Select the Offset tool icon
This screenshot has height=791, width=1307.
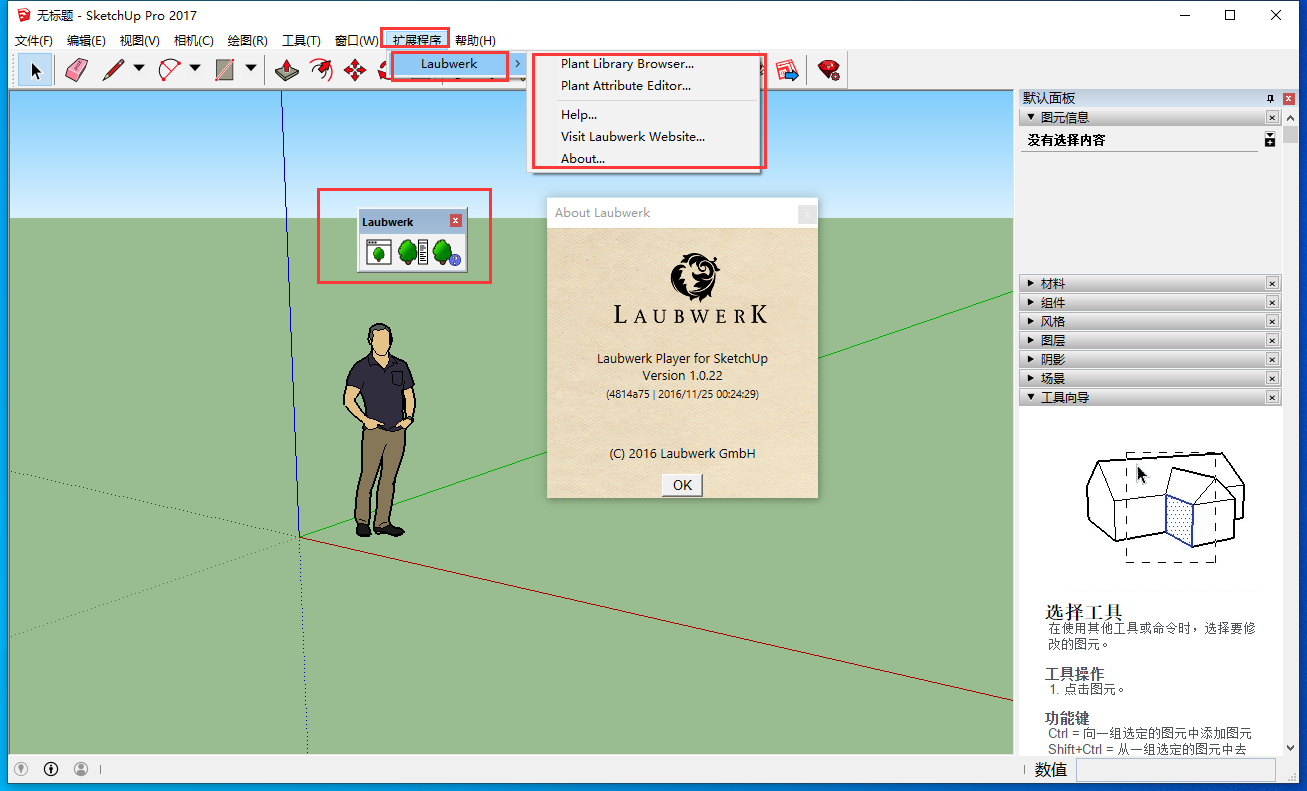[x=321, y=70]
